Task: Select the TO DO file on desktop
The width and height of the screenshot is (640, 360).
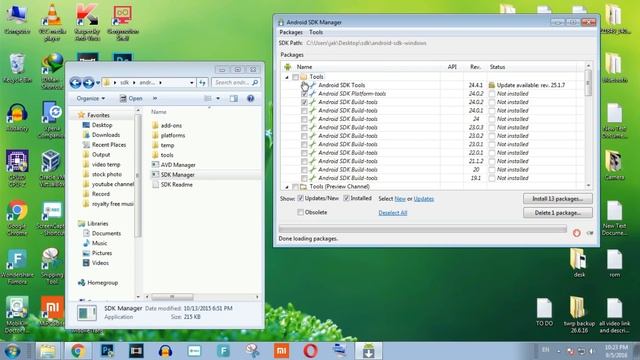Action: (x=544, y=312)
